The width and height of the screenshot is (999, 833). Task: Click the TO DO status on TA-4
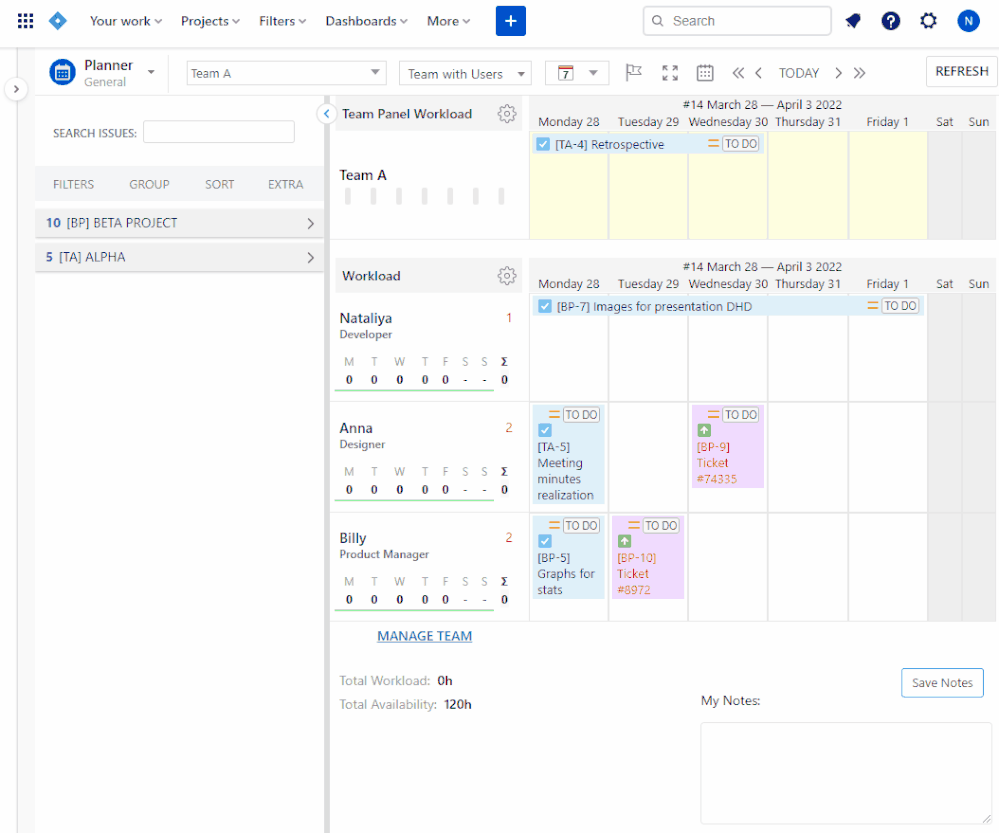pos(741,144)
